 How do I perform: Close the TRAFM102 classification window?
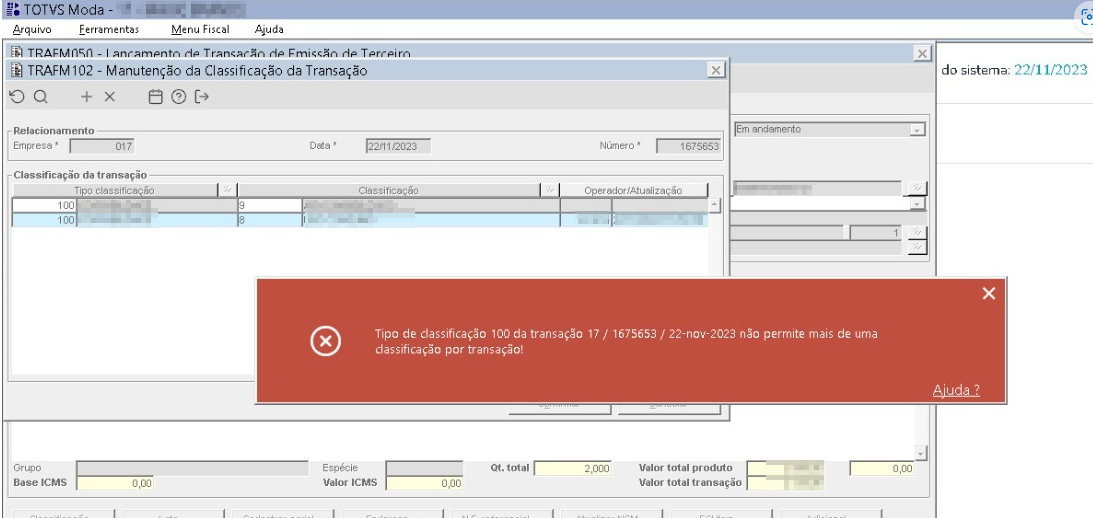716,70
